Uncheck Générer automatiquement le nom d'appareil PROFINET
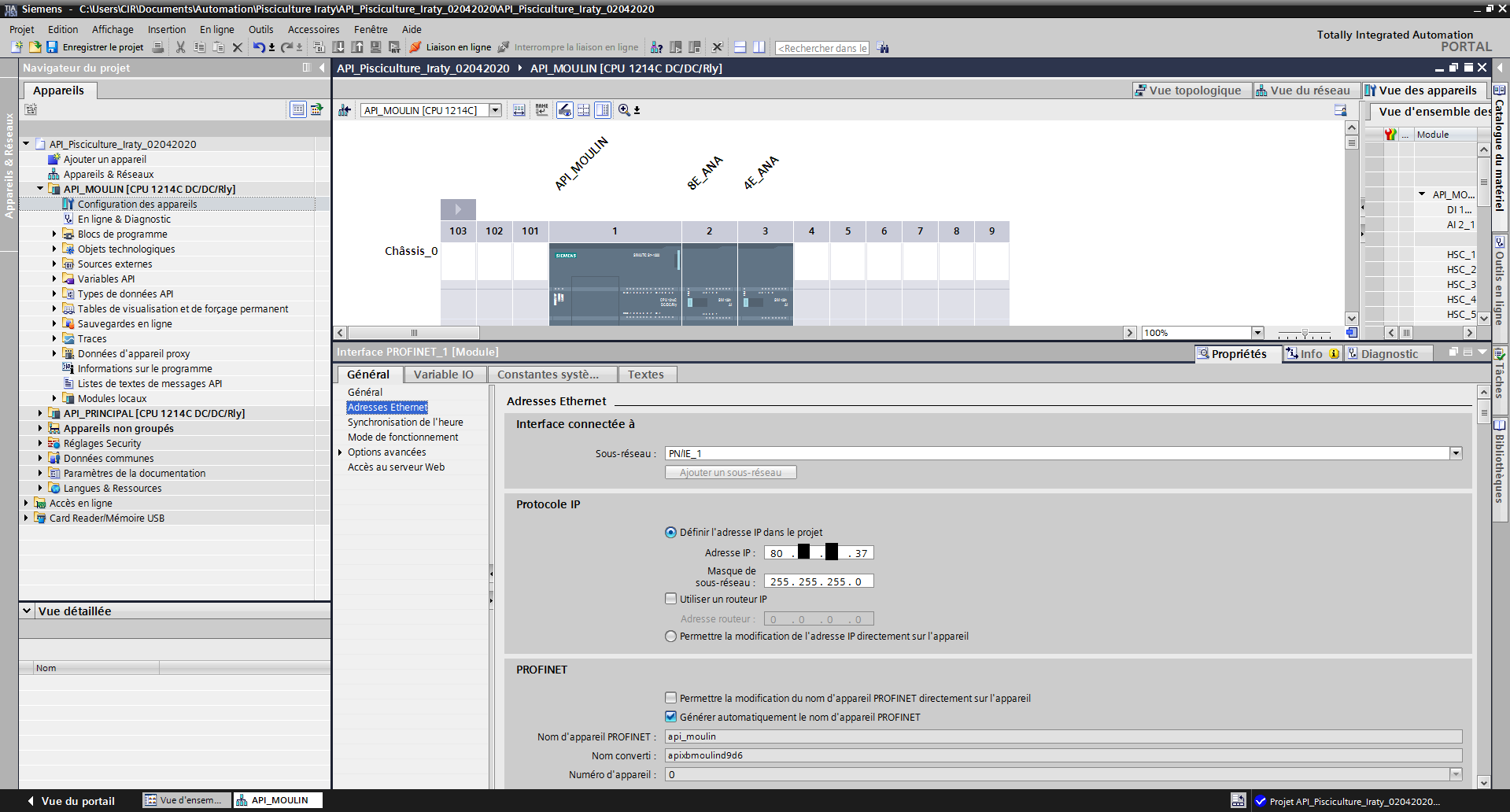 point(671,717)
